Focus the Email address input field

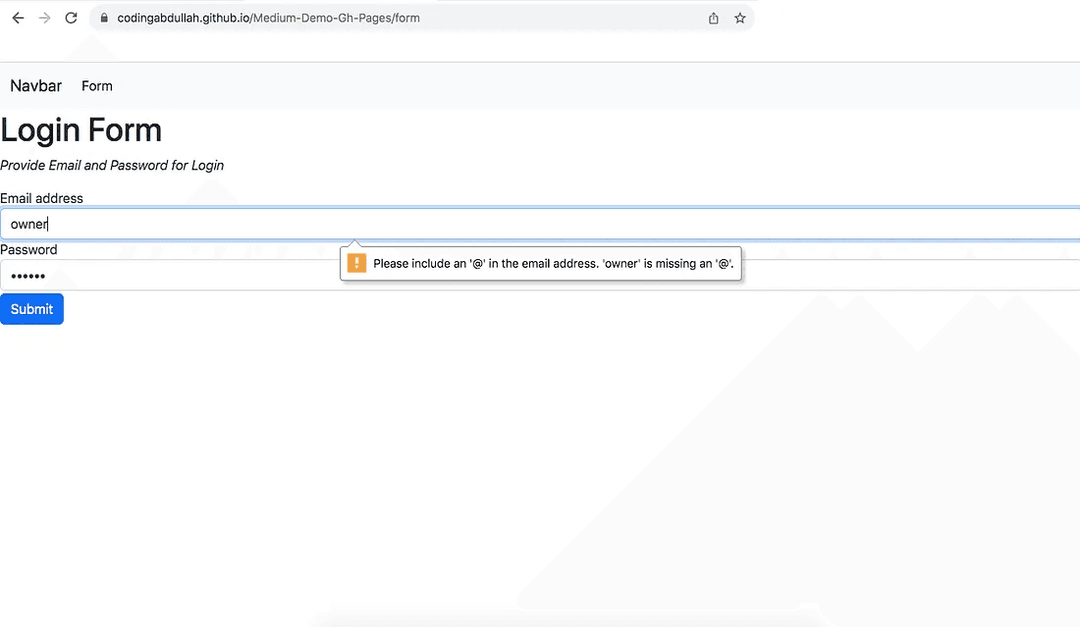[540, 224]
